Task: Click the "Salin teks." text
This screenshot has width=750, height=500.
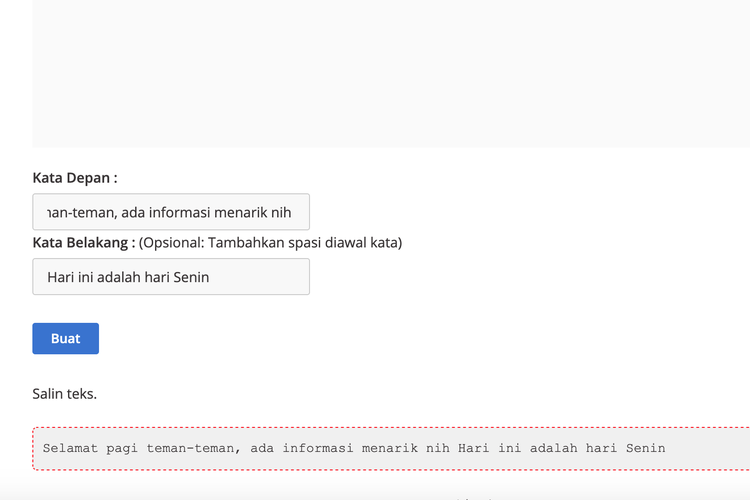Action: pyautogui.click(x=64, y=393)
